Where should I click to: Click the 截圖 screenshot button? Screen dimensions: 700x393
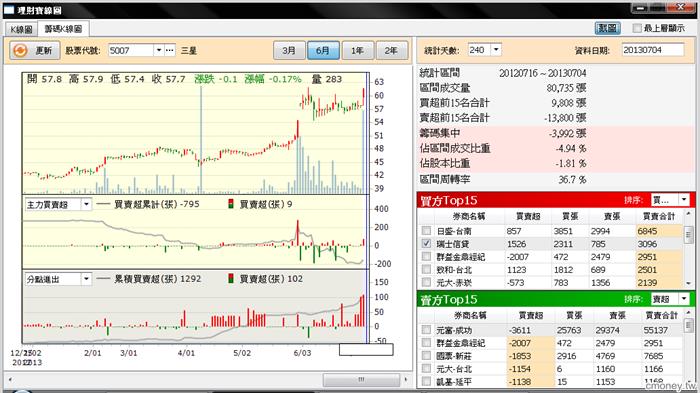[x=608, y=28]
